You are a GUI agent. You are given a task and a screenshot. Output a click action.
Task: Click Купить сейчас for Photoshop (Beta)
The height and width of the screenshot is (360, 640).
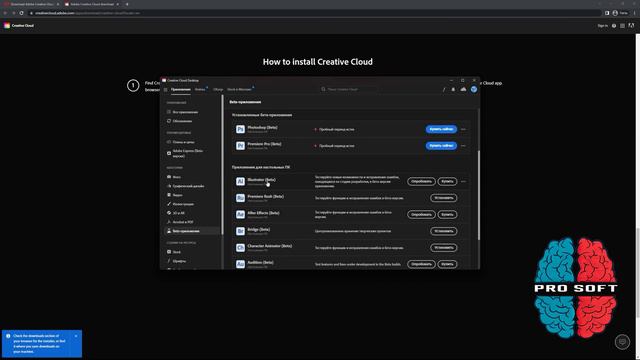click(x=441, y=129)
